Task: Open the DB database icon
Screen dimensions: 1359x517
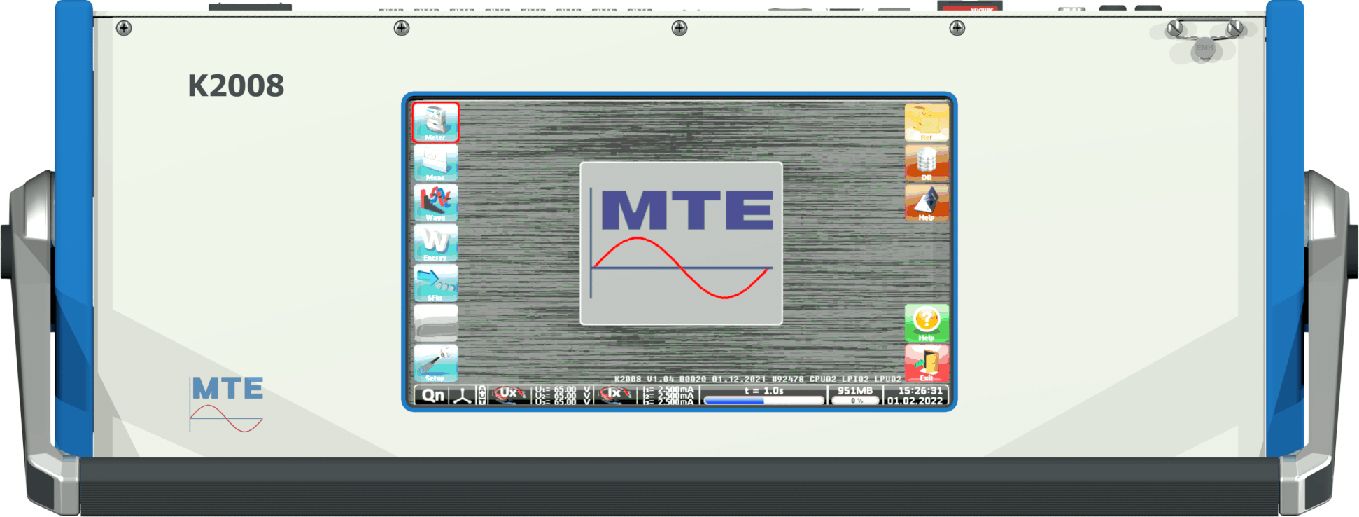Action: (x=927, y=163)
